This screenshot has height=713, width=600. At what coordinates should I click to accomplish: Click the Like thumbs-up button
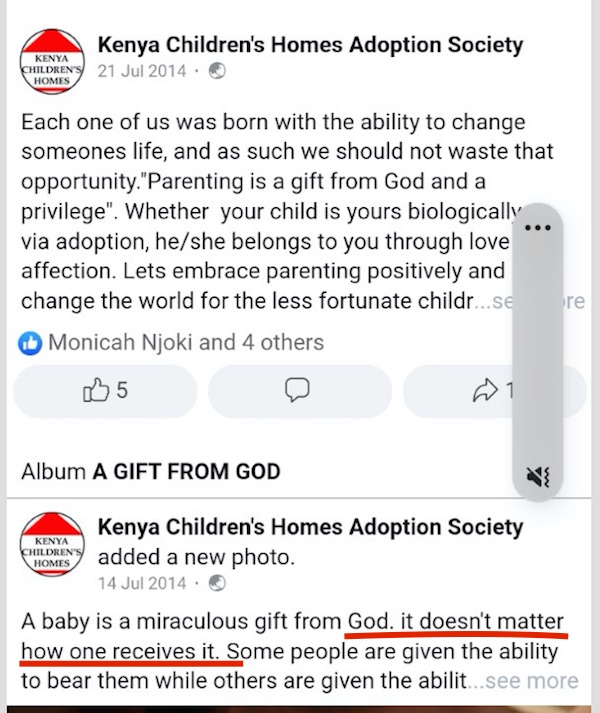105,391
